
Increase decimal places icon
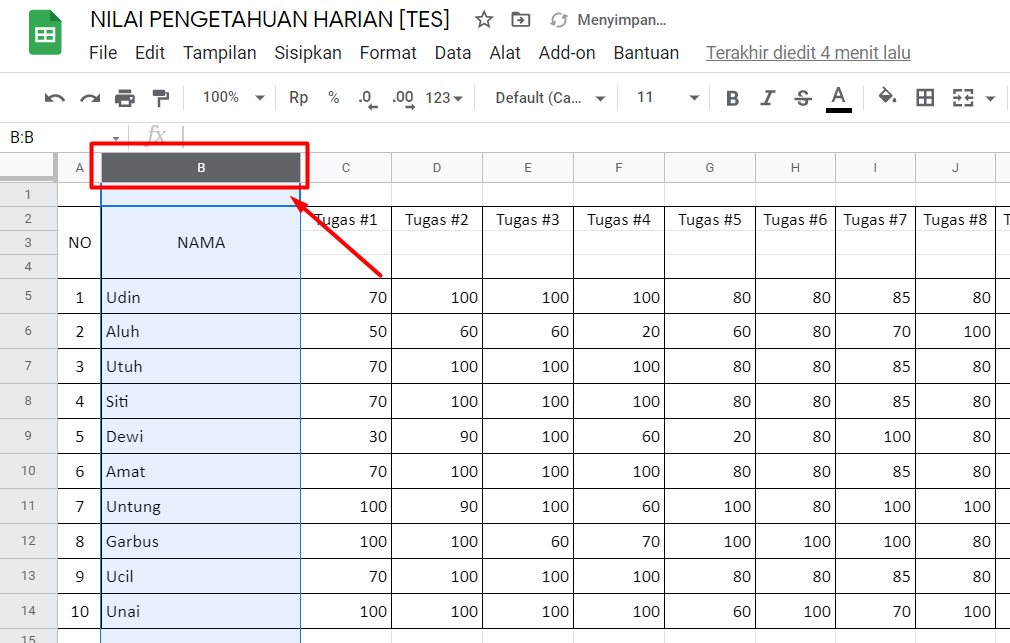pos(403,99)
